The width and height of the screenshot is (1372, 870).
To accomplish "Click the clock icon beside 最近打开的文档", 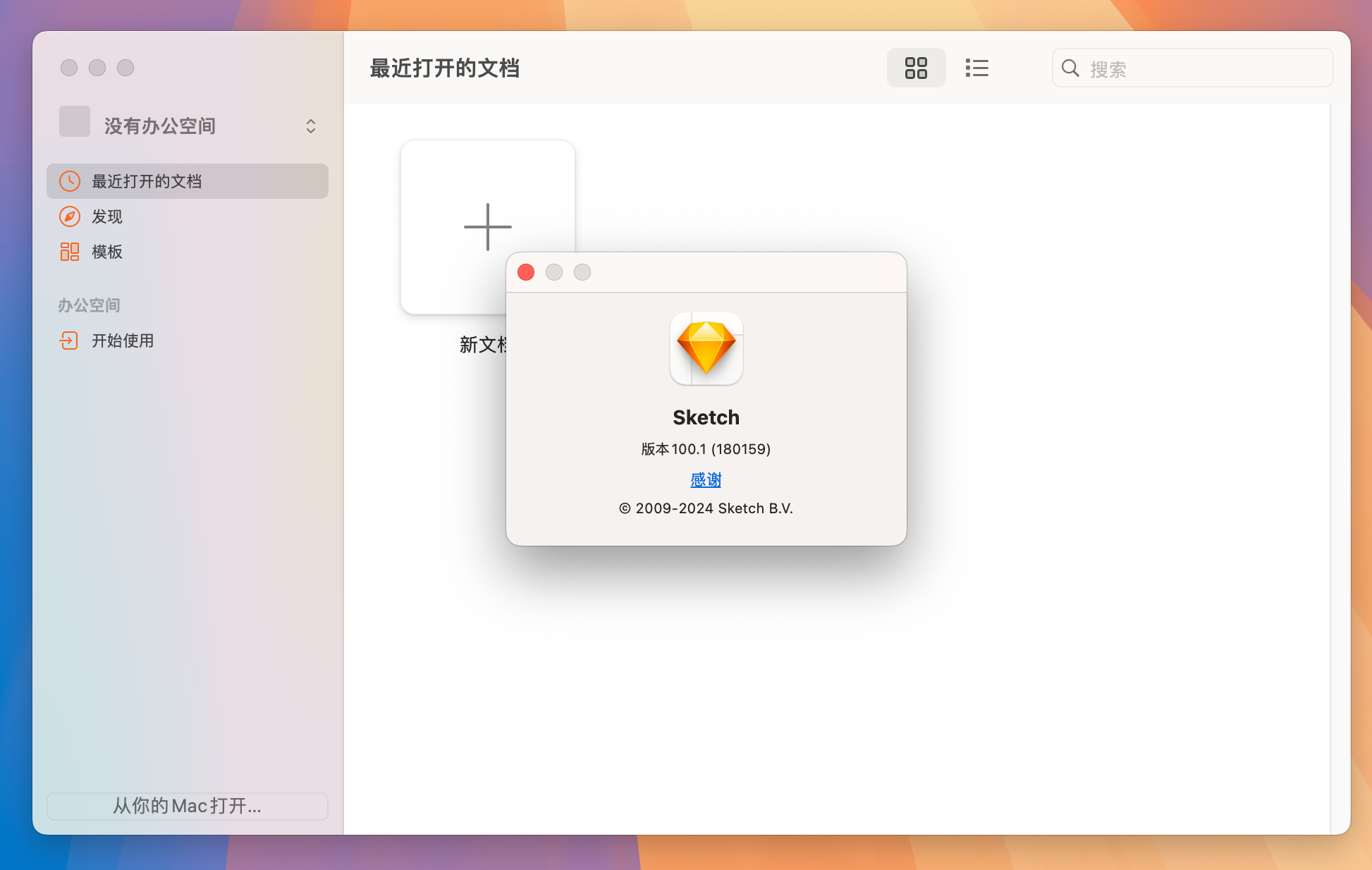I will (70, 181).
